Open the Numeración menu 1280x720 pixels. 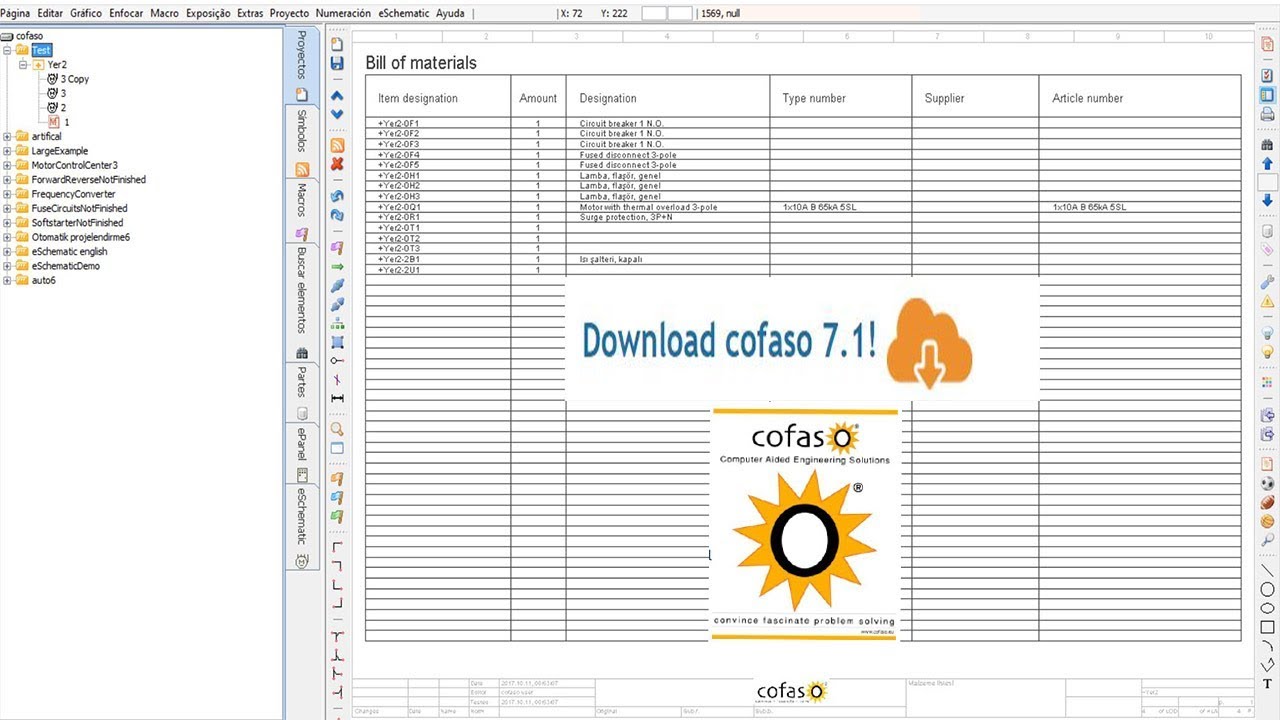point(343,14)
